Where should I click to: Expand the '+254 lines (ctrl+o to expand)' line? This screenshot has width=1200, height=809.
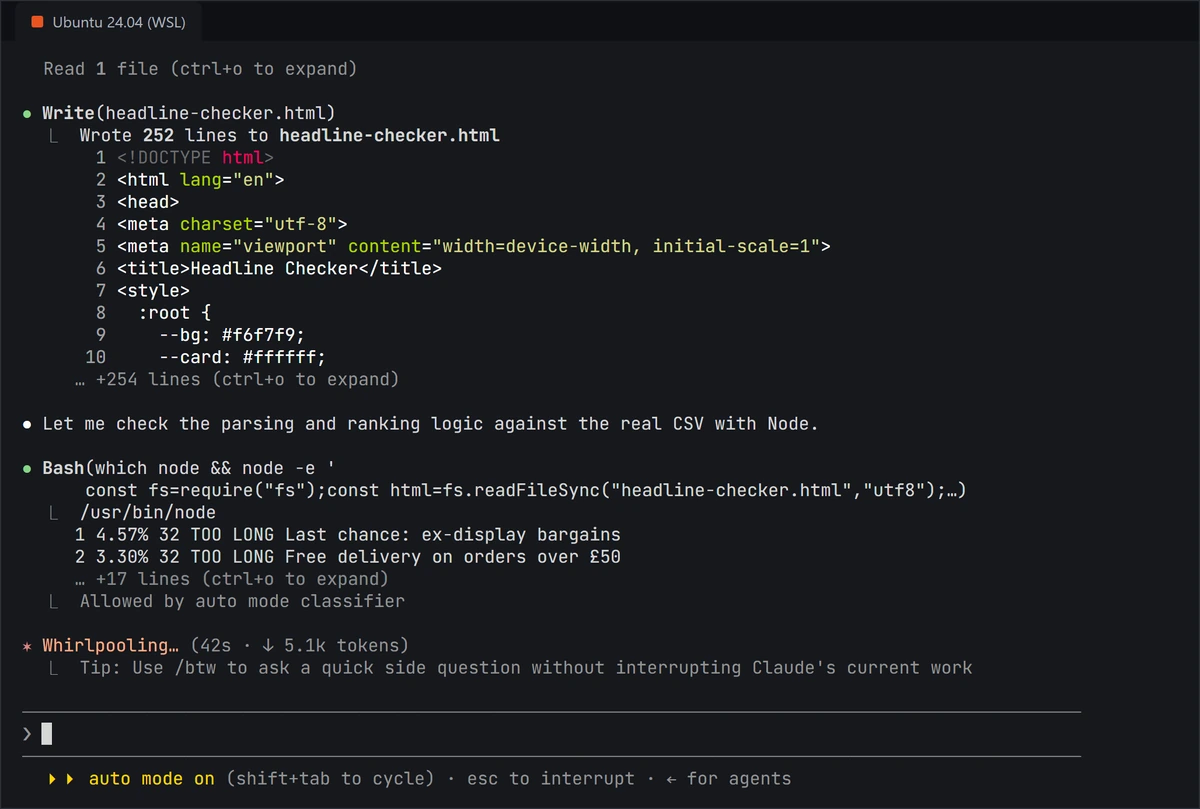coord(237,379)
